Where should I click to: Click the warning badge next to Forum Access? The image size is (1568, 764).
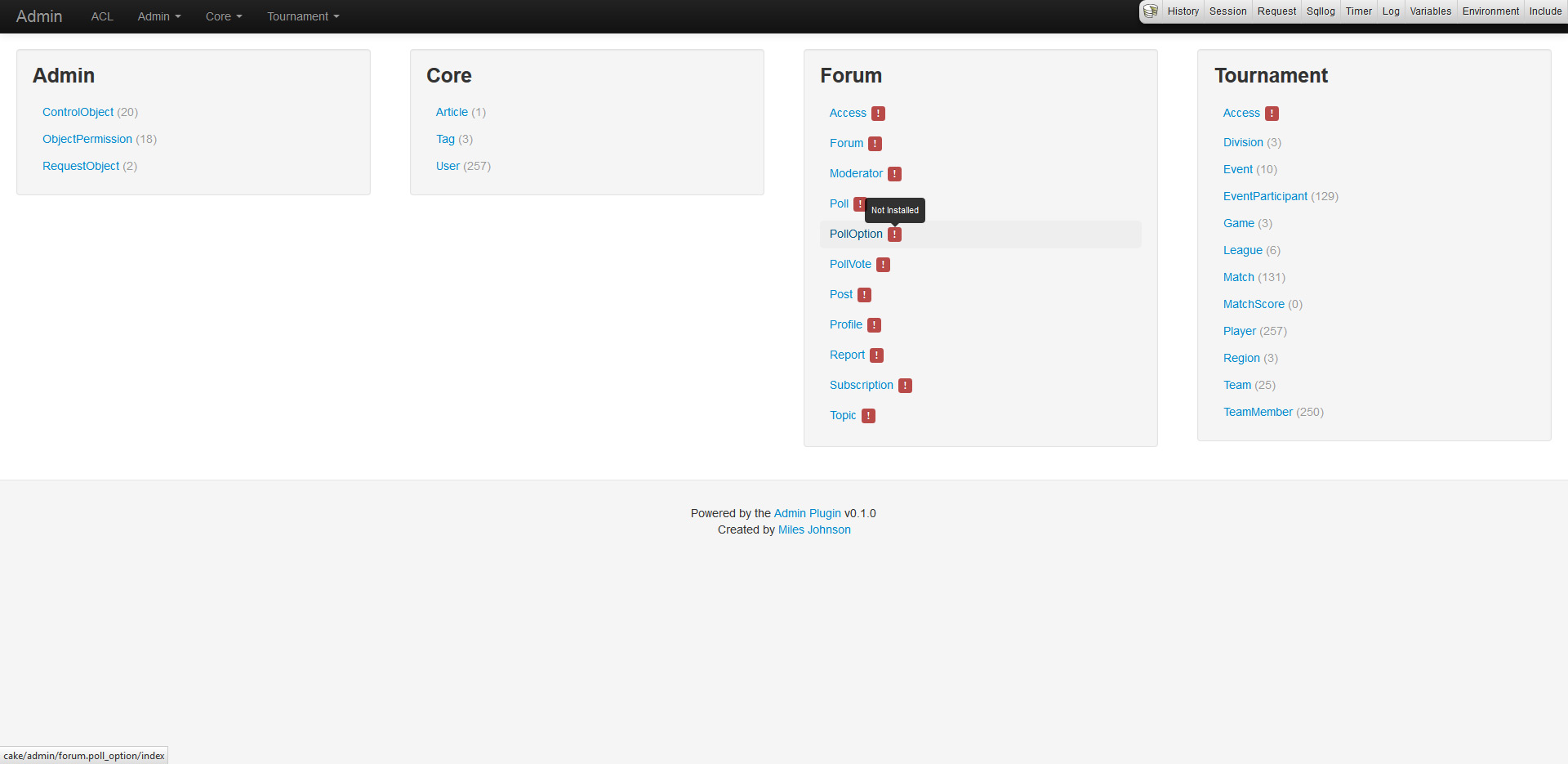click(878, 114)
